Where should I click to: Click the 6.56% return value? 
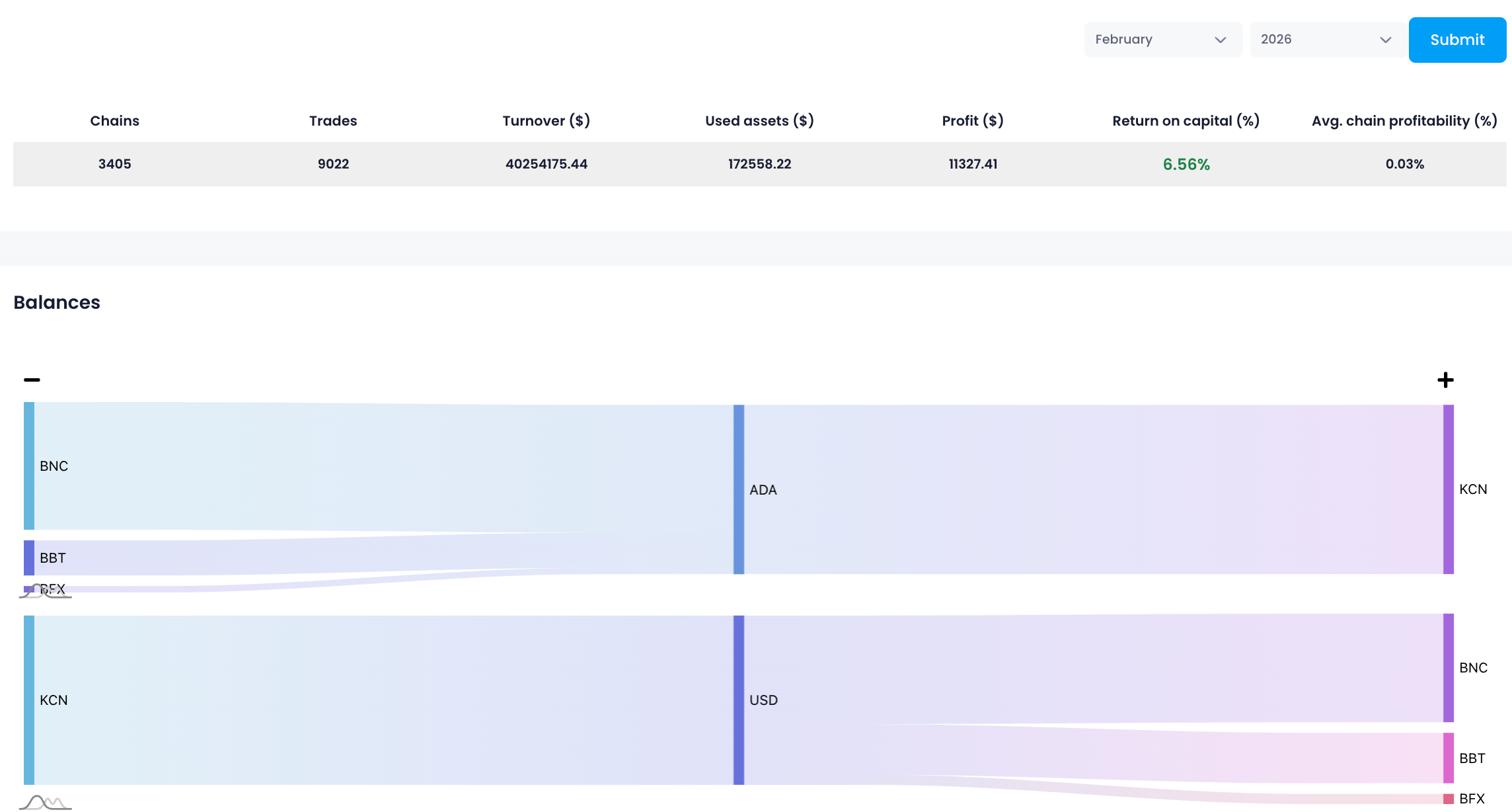(x=1186, y=164)
